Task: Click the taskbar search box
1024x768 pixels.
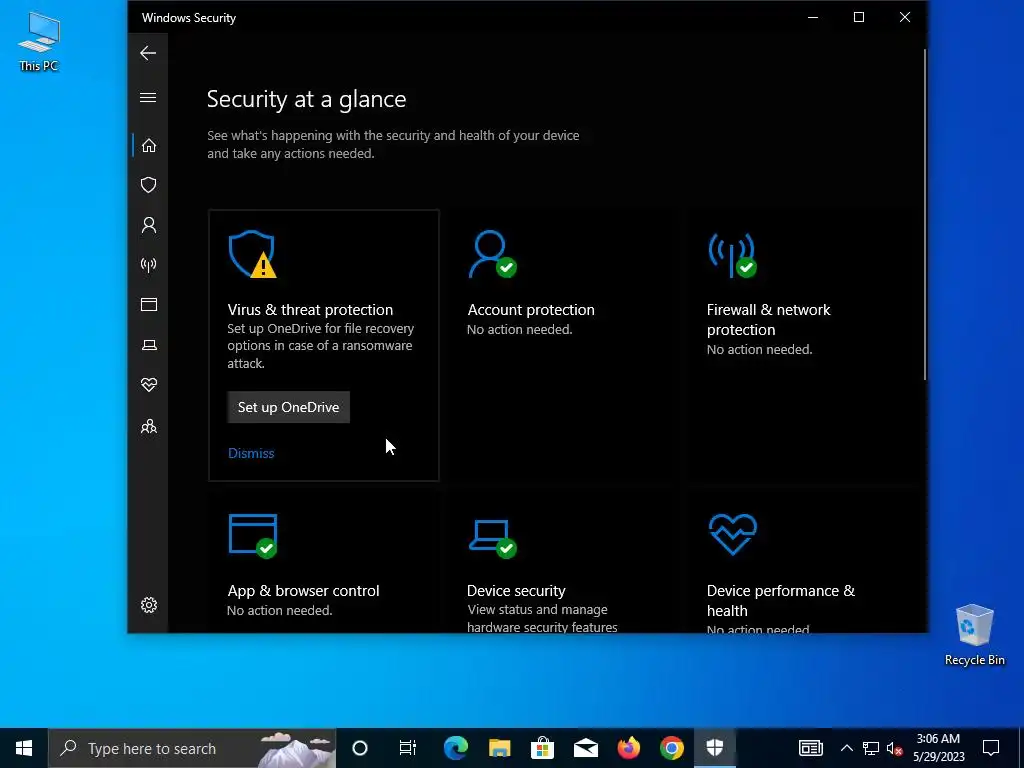Action: coord(192,748)
